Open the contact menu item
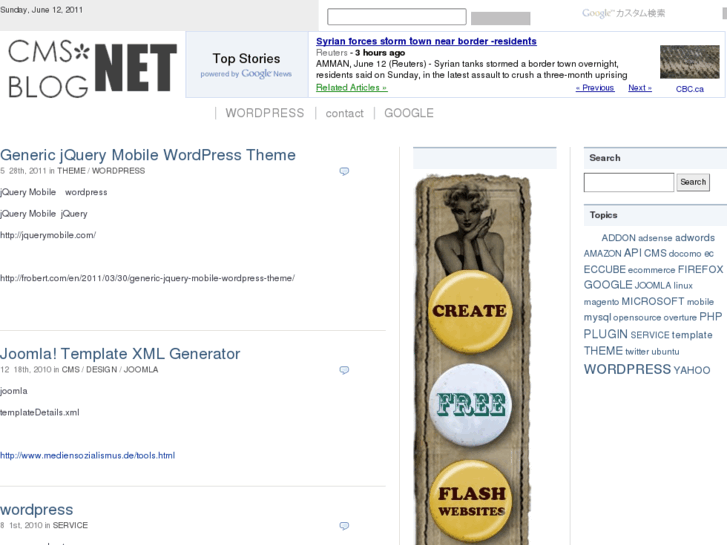 pos(344,113)
